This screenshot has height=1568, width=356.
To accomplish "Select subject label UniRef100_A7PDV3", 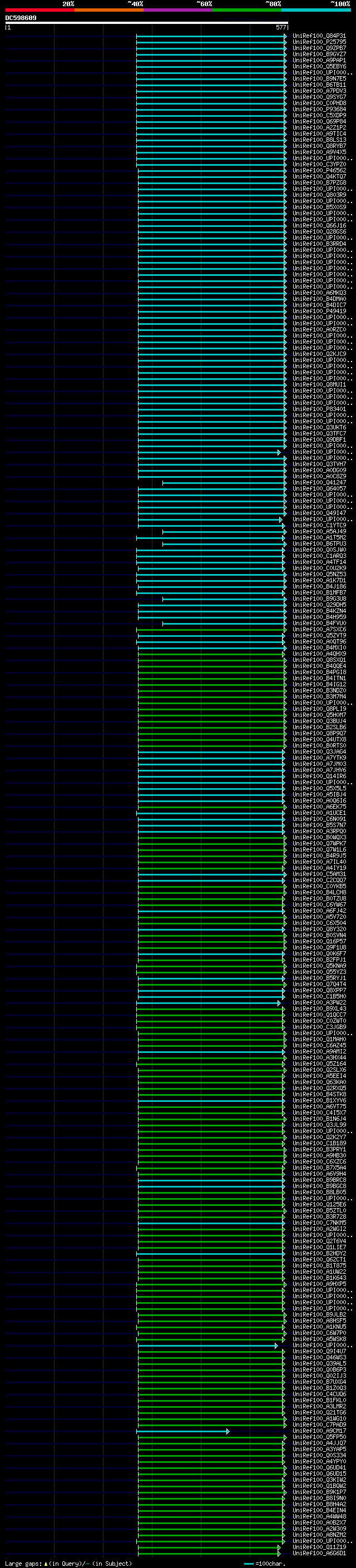I will click(319, 91).
